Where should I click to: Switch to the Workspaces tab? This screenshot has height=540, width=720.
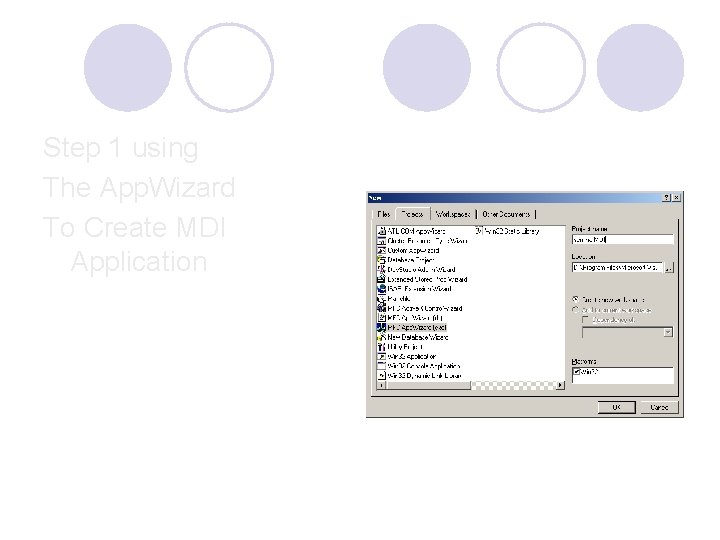coord(453,214)
